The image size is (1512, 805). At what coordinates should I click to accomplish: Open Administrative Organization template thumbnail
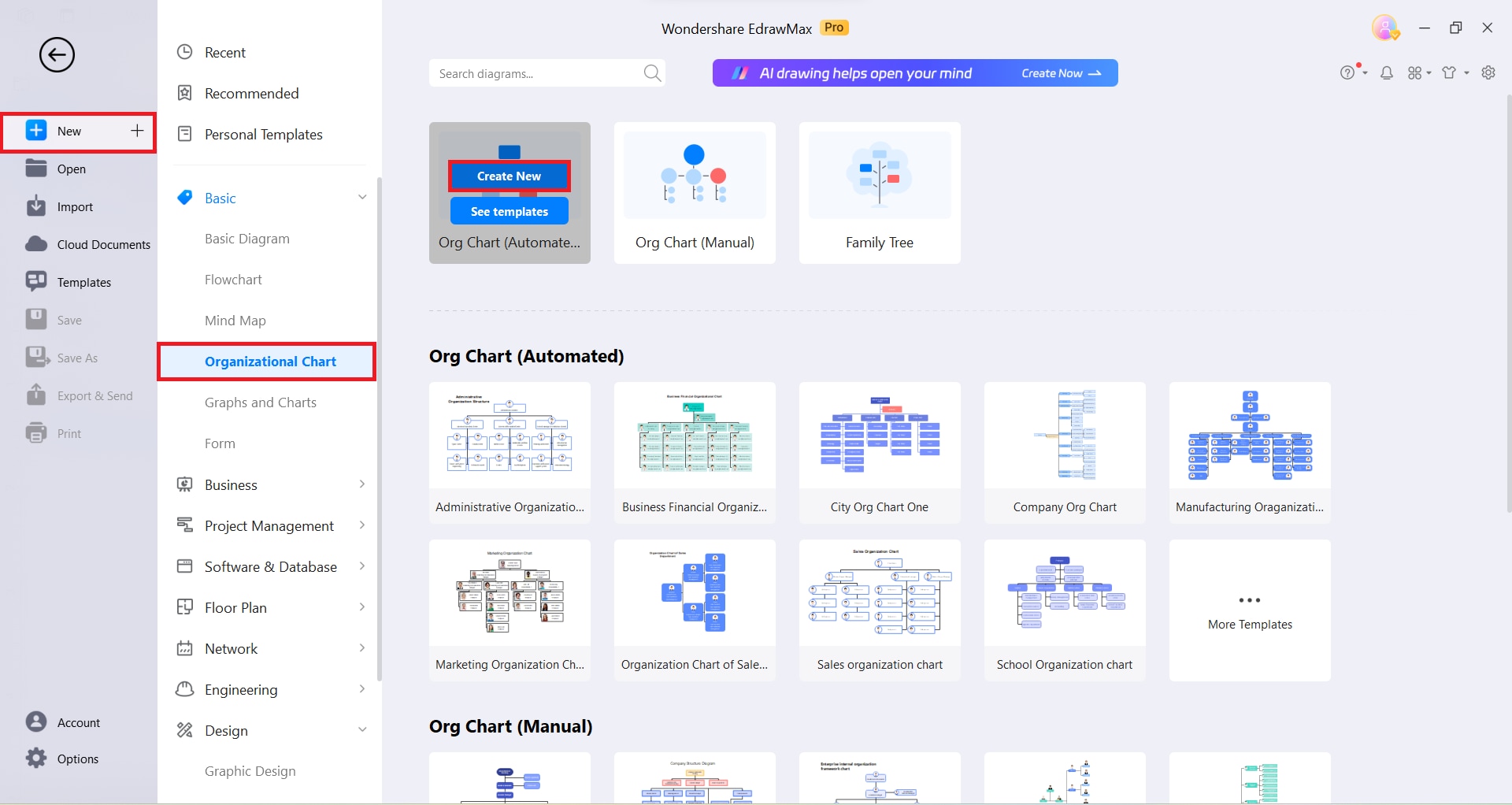tap(510, 436)
